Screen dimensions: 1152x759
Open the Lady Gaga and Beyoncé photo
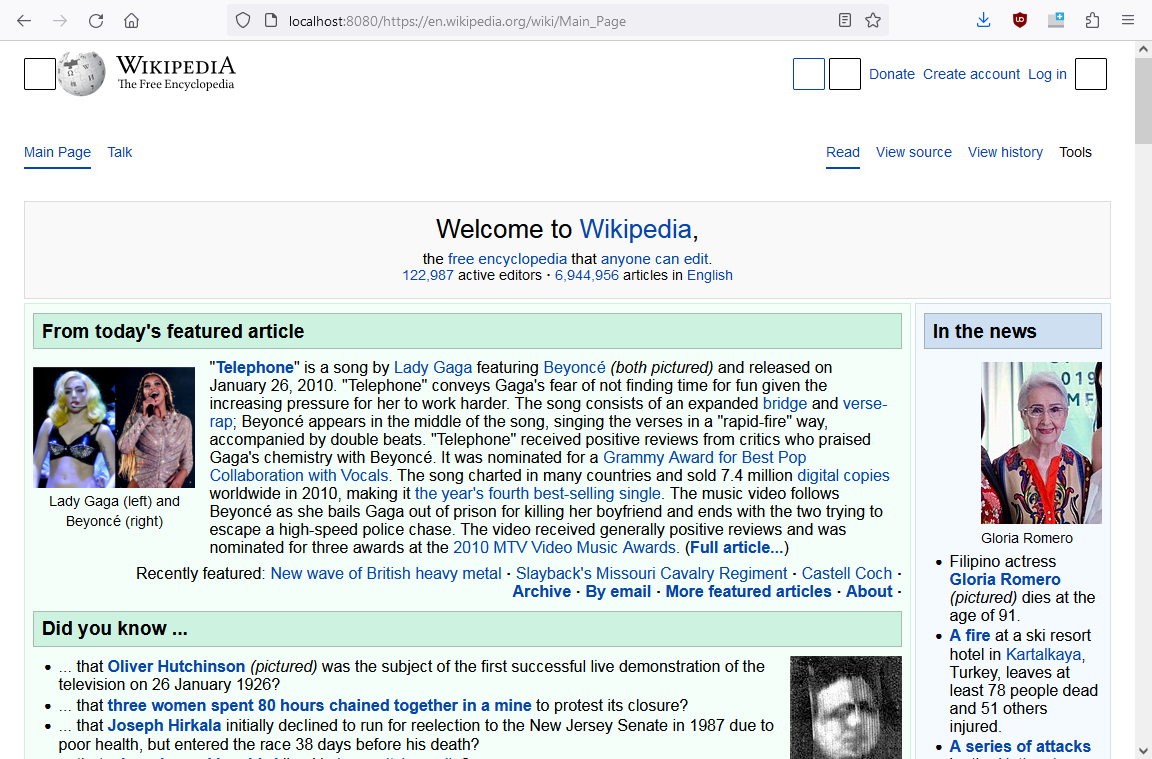click(114, 428)
